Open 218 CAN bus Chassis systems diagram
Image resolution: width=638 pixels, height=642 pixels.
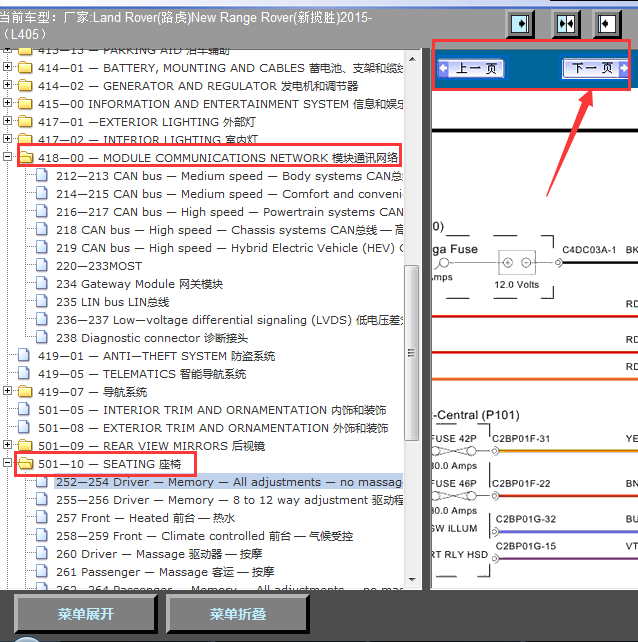[229, 230]
